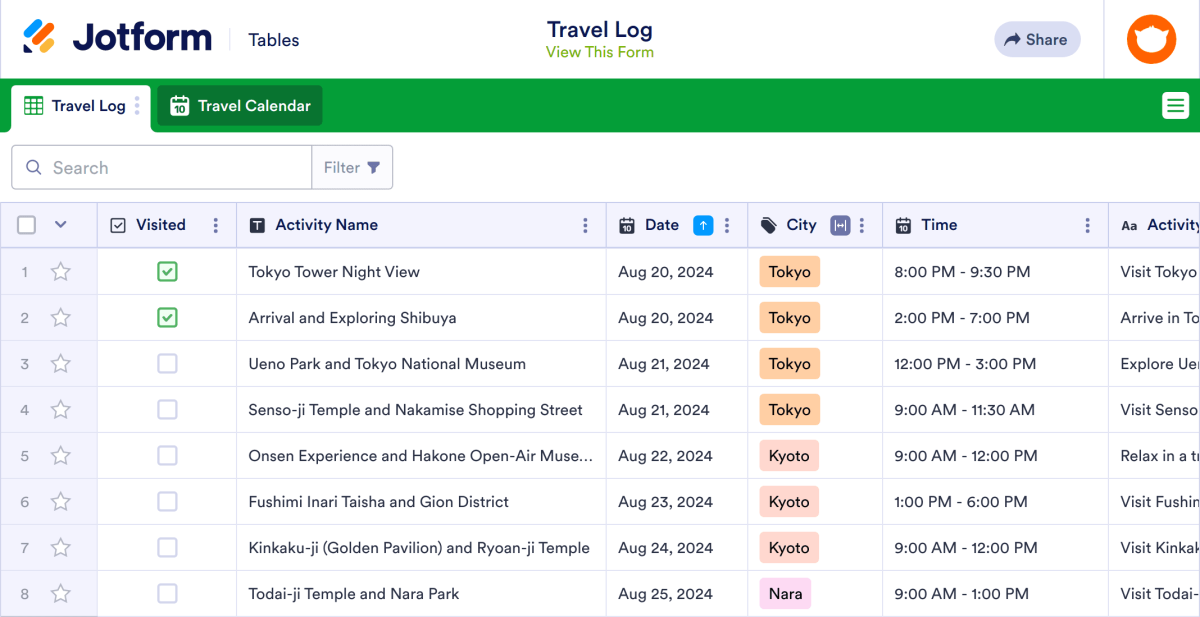Click the Jotform logo icon
The width and height of the screenshot is (1200, 617).
pyautogui.click(x=42, y=37)
